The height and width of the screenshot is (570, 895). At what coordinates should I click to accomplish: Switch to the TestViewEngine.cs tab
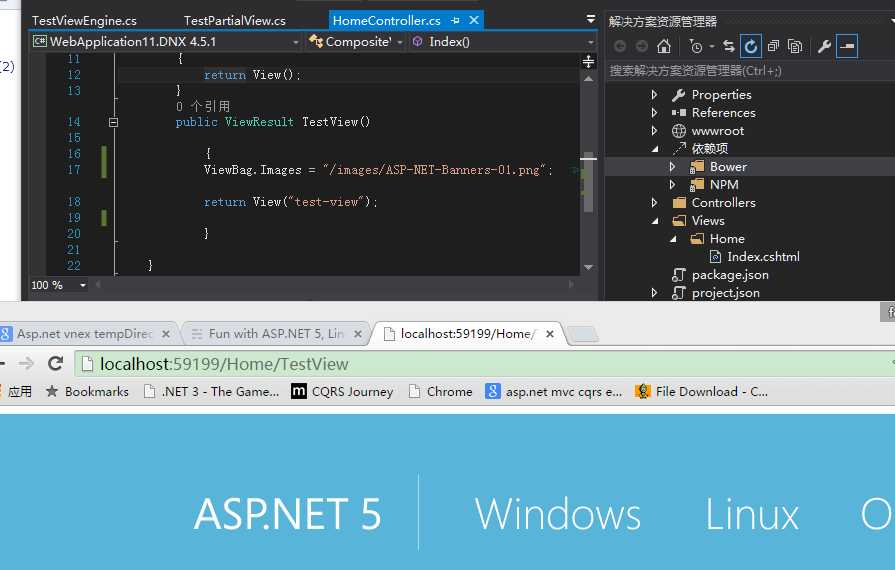point(84,21)
